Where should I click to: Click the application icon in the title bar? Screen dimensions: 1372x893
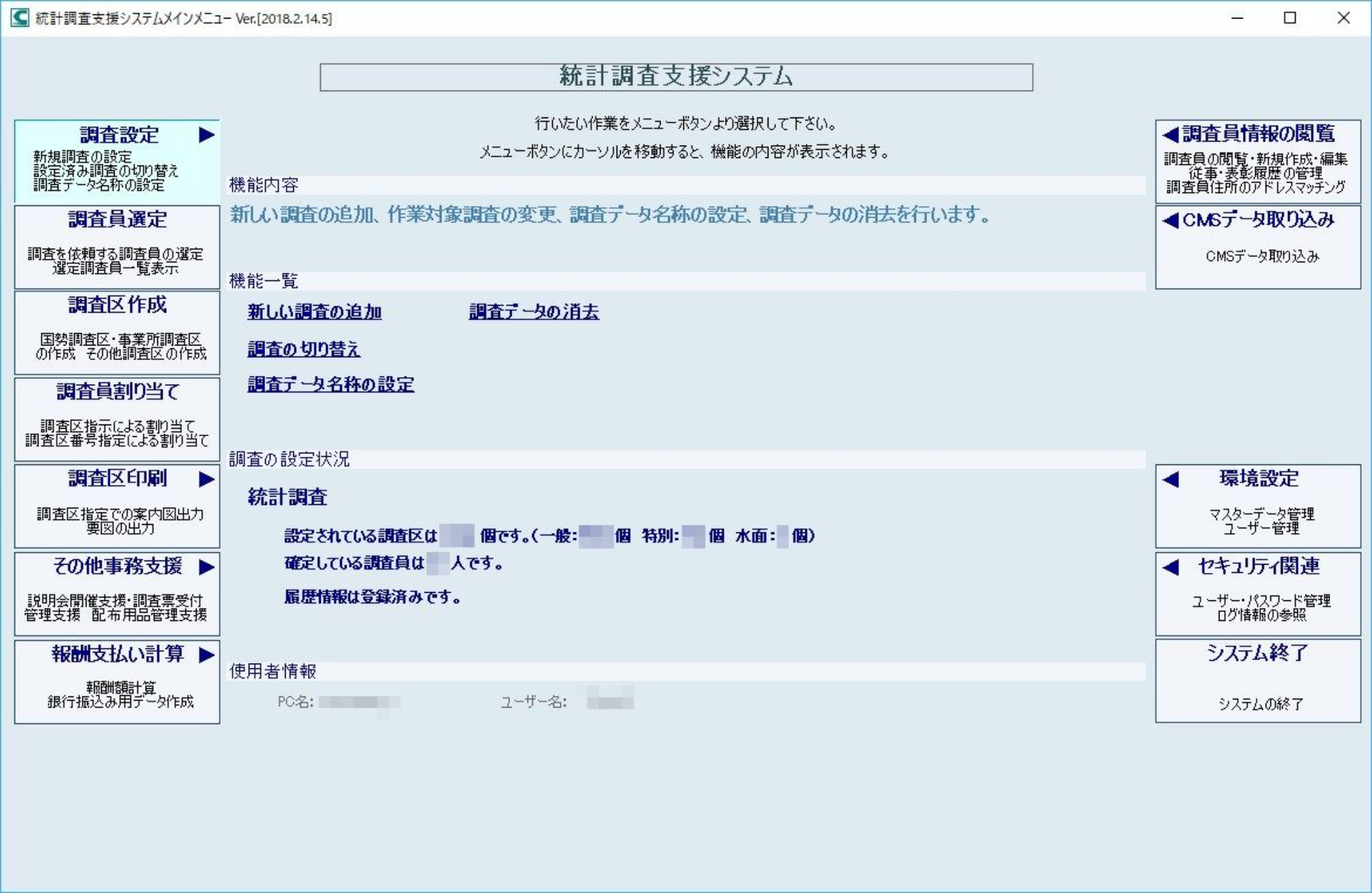point(19,18)
